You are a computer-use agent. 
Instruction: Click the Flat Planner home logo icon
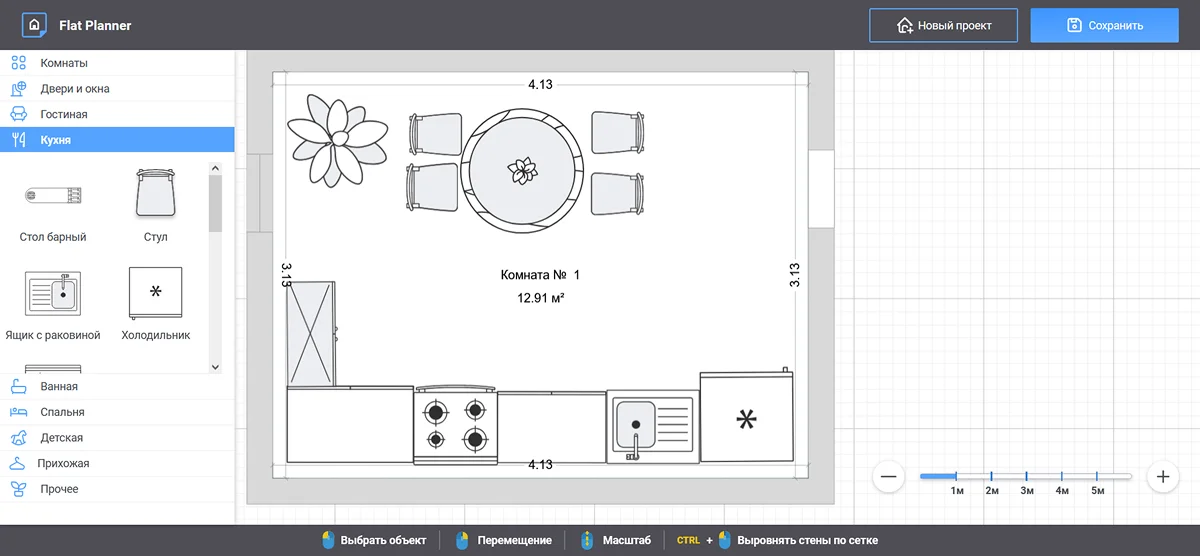point(35,25)
